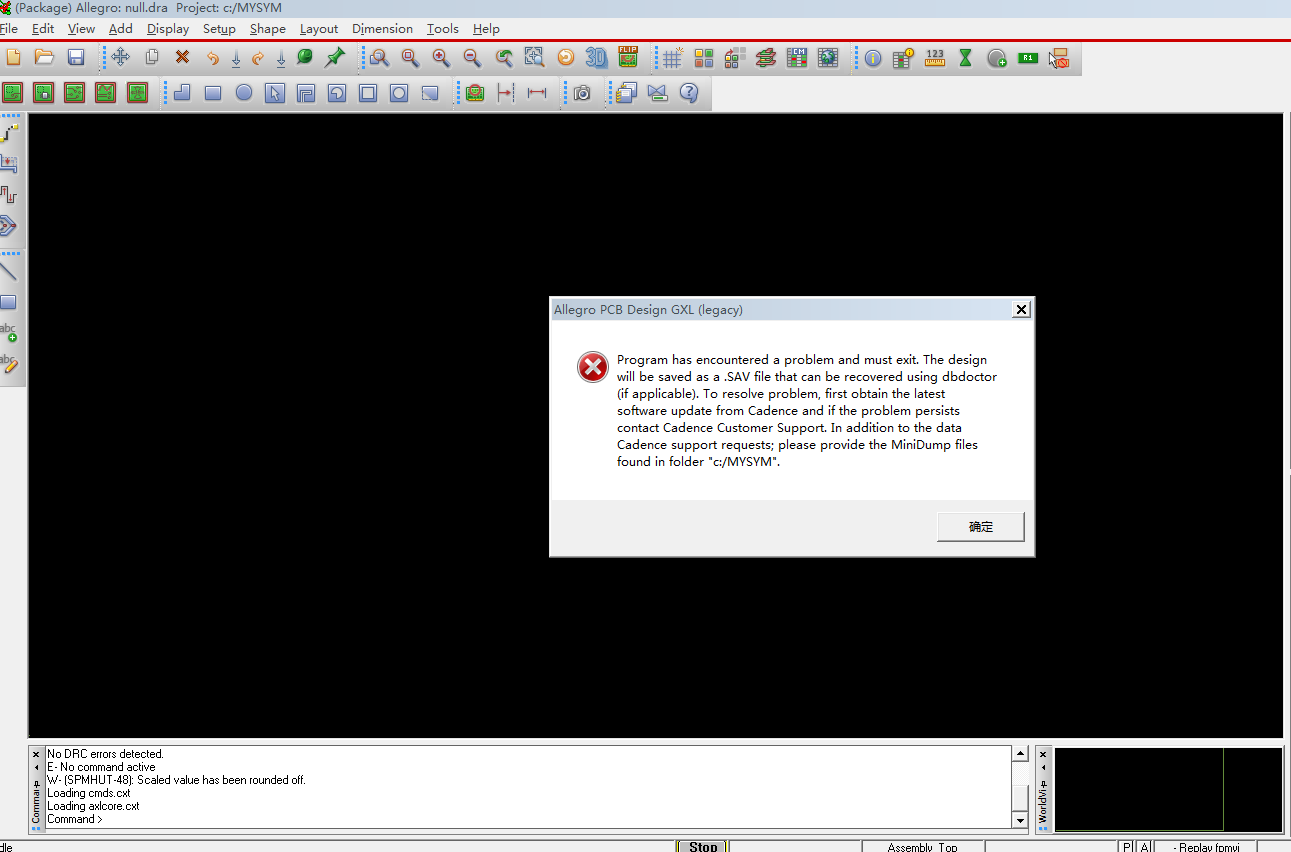Close the Allegro PCB Design GXL dialog

[x=1021, y=310]
